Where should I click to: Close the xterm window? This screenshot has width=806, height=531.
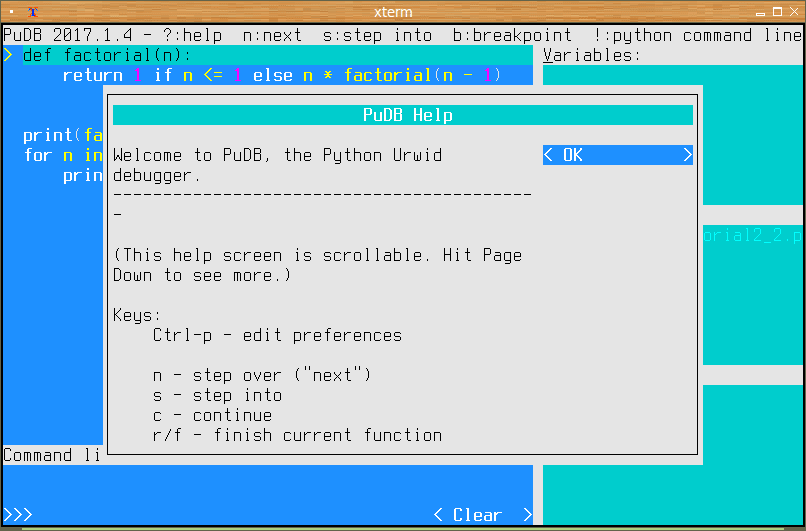point(794,12)
